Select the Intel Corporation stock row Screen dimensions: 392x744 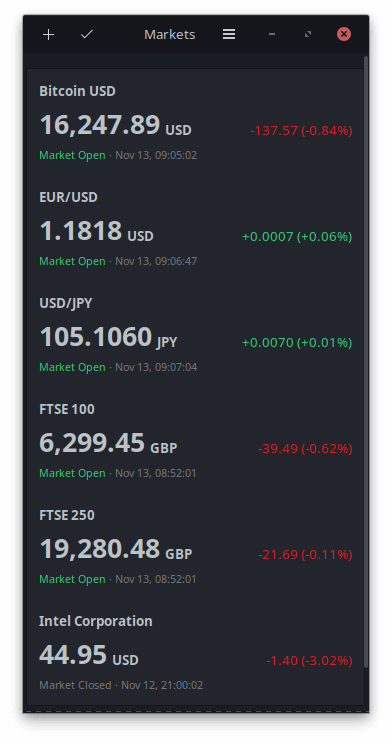tap(195, 652)
